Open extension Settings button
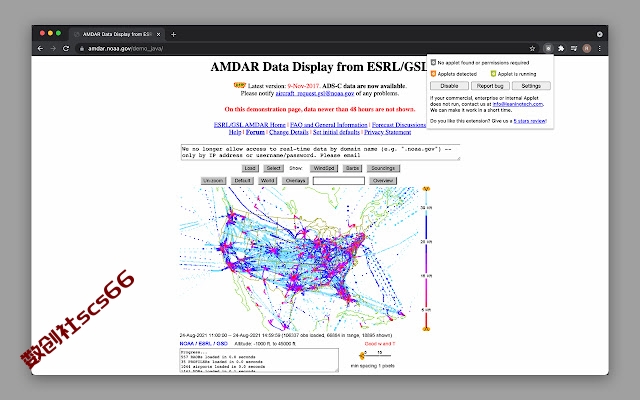 click(x=531, y=86)
